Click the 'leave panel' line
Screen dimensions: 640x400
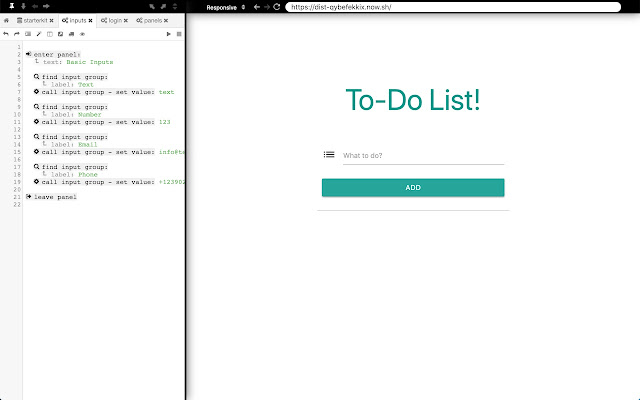[x=55, y=197]
